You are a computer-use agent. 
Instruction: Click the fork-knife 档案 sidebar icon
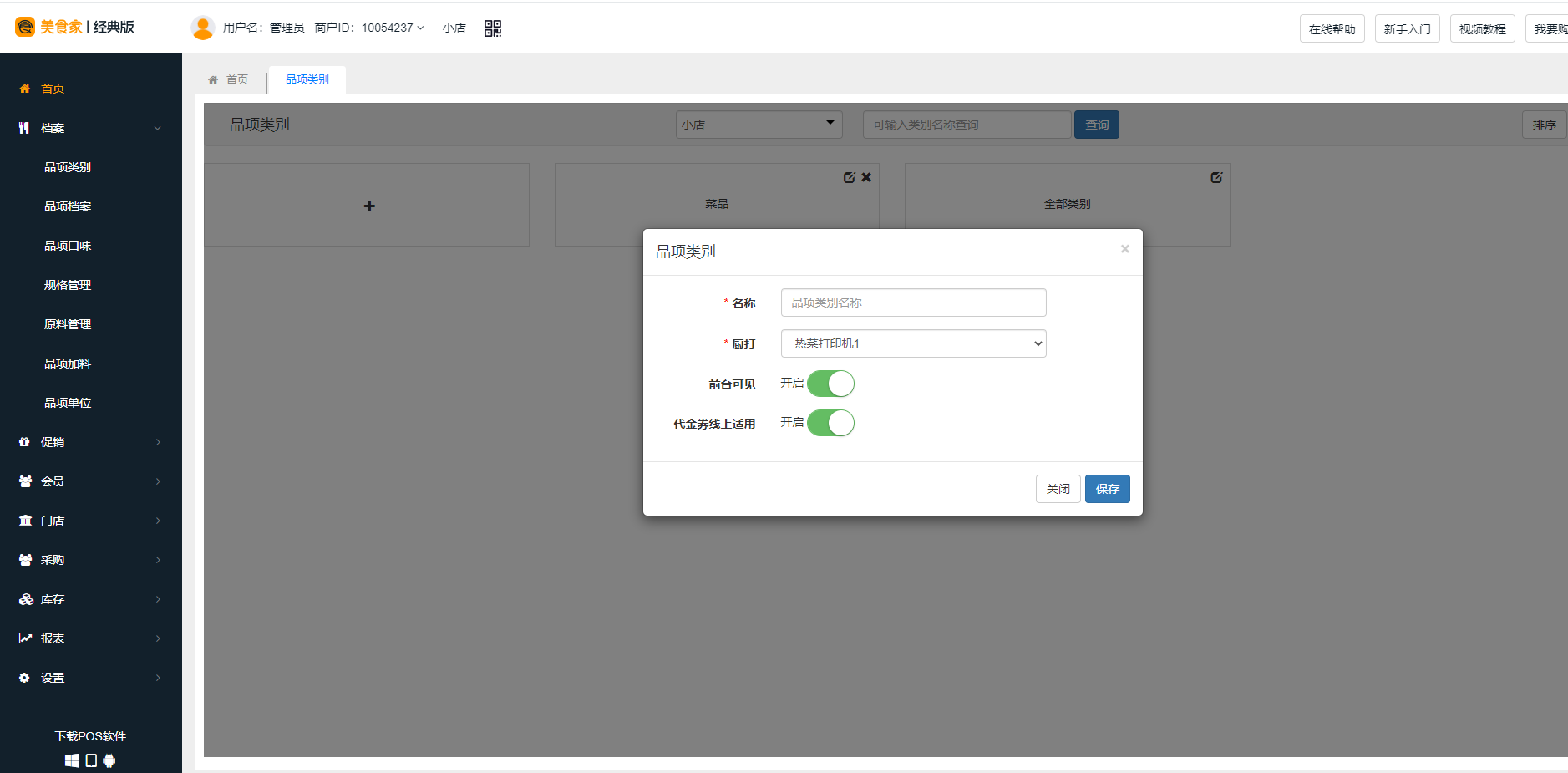[x=24, y=128]
